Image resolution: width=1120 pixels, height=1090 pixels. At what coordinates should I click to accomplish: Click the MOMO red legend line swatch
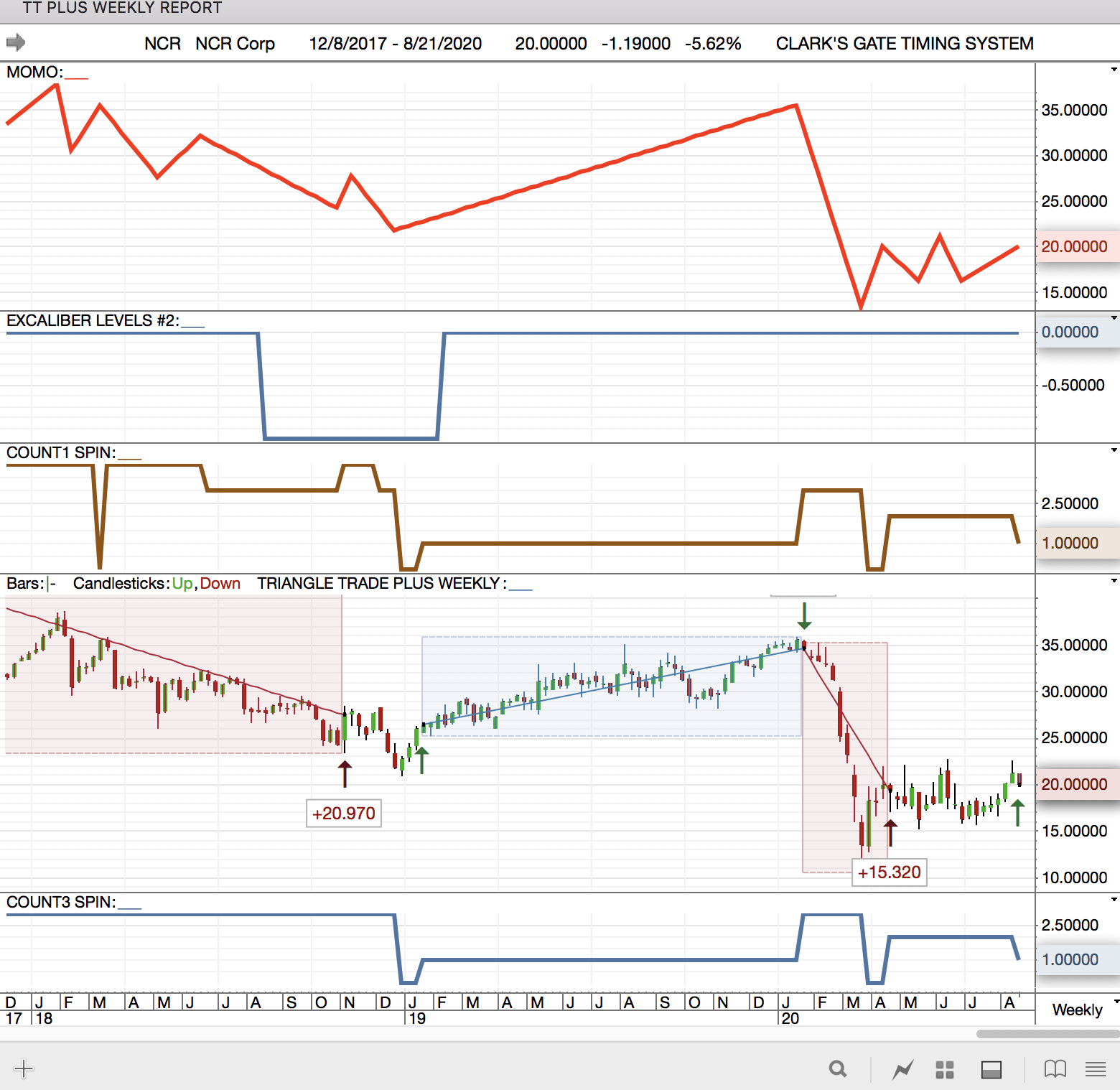[x=77, y=78]
